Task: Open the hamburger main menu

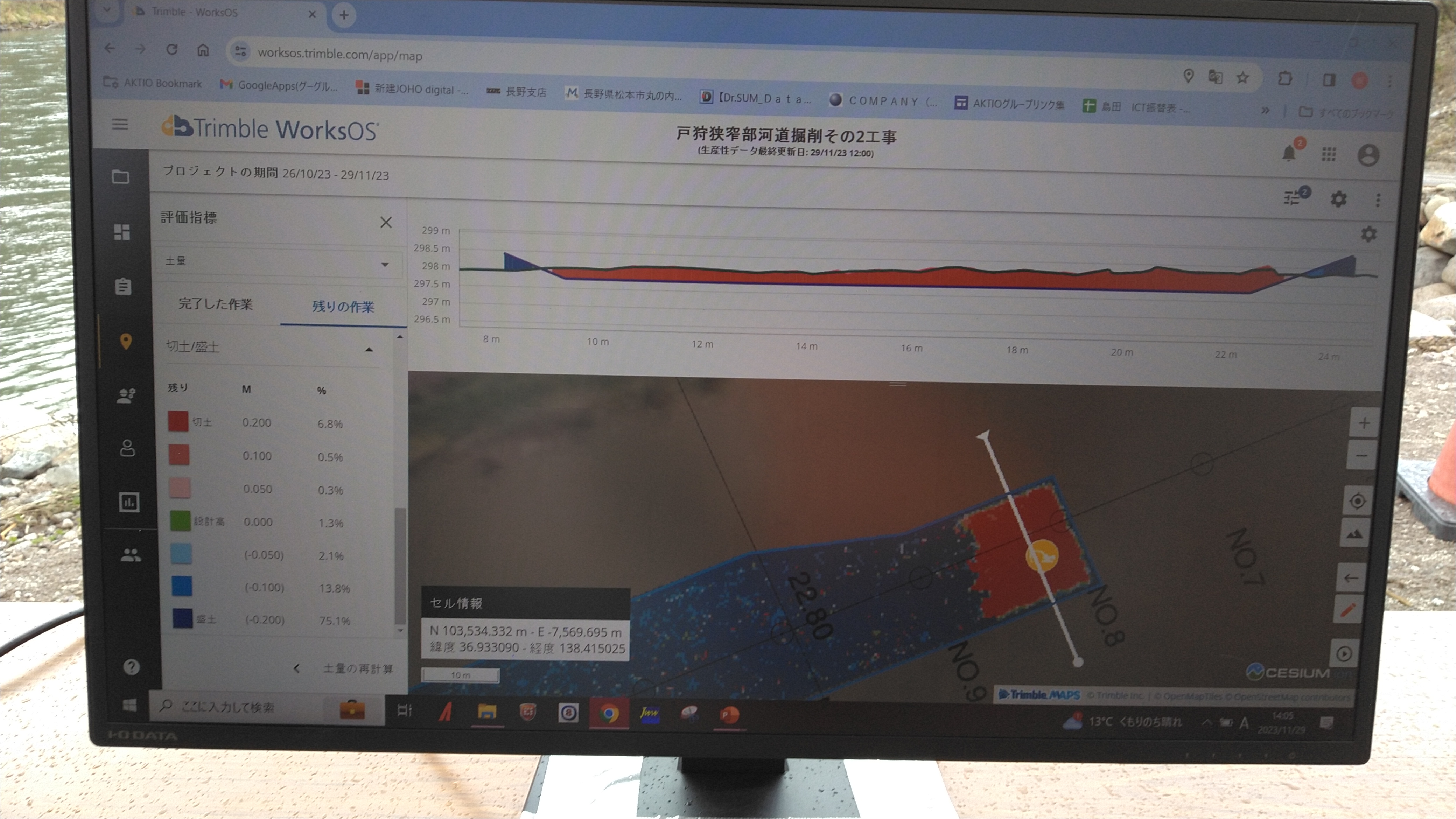Action: coord(119,124)
